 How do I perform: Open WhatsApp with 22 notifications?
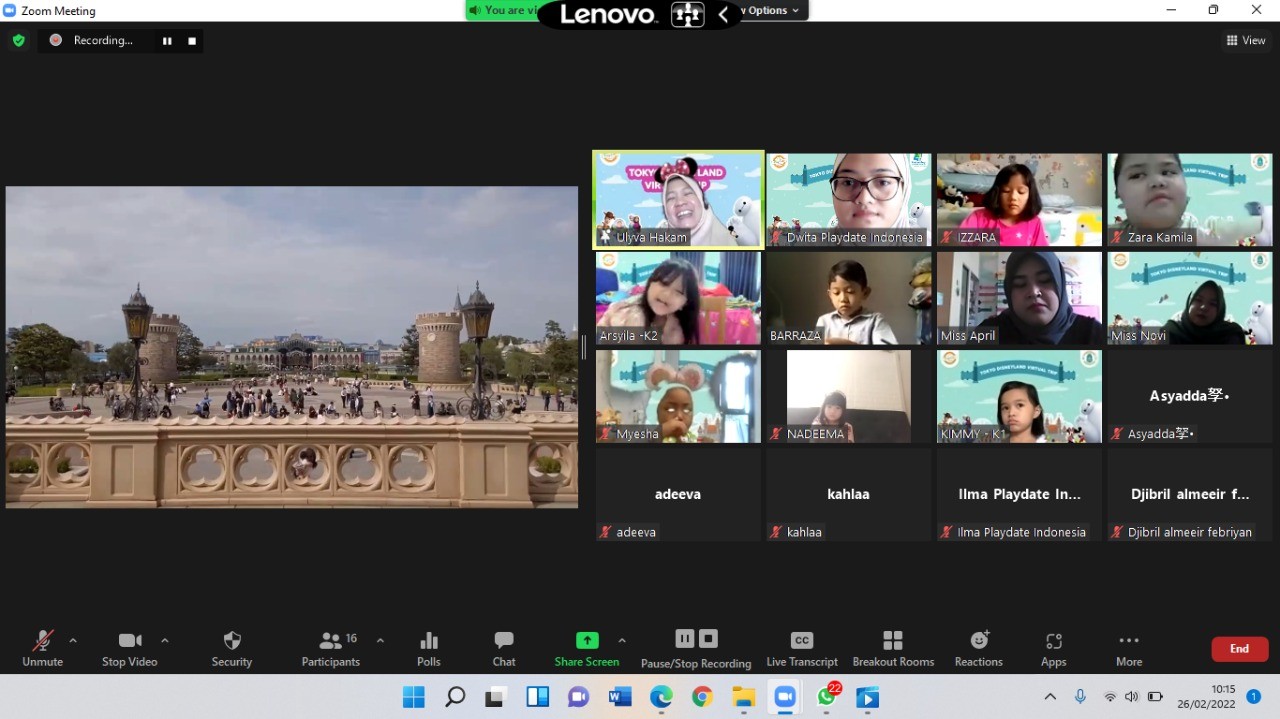pos(827,696)
